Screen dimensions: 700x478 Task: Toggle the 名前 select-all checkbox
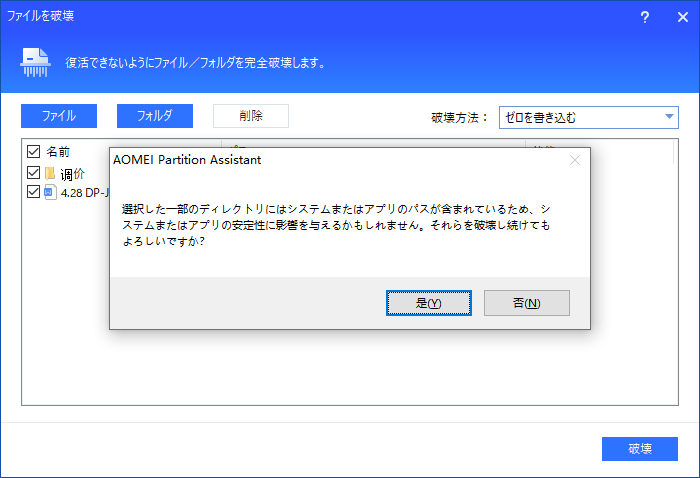tap(33, 151)
